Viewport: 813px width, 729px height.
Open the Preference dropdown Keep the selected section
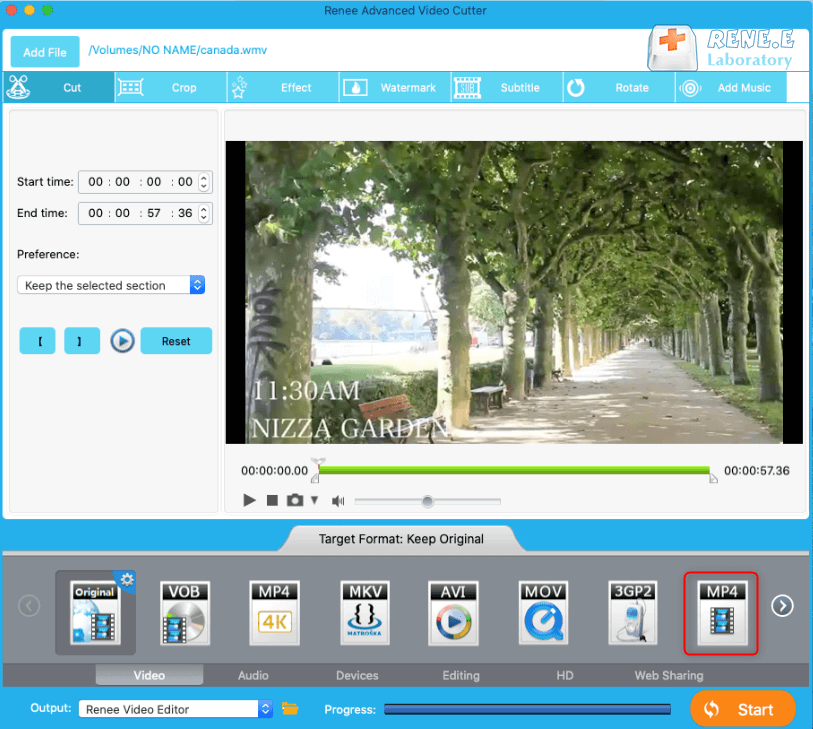(x=111, y=285)
